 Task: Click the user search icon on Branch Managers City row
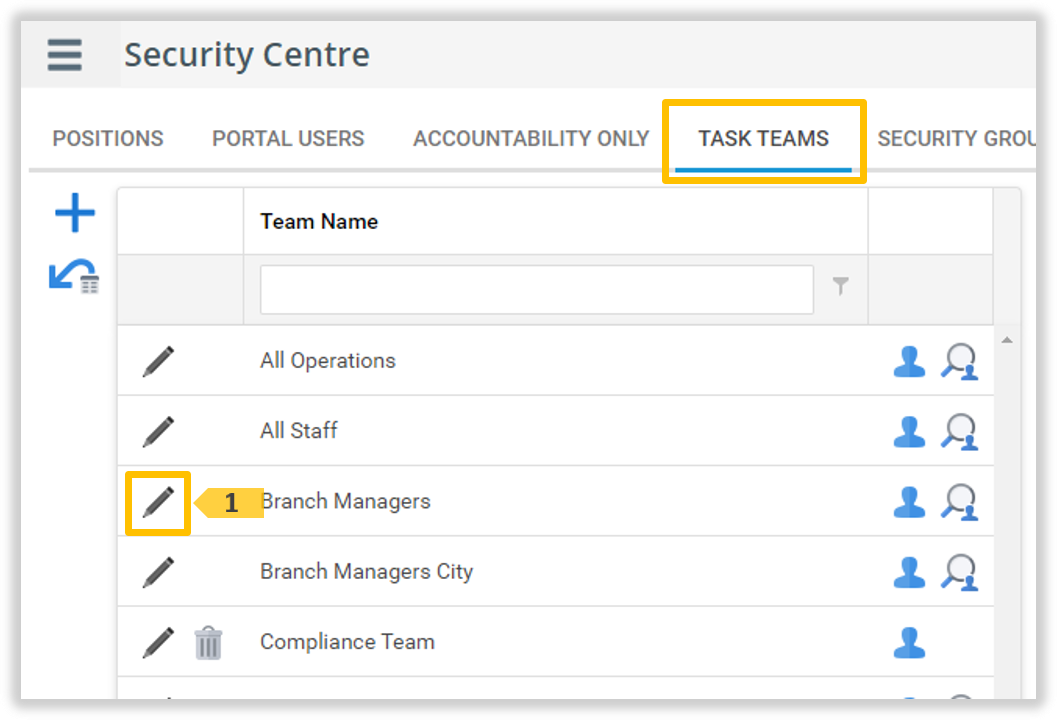[960, 572]
